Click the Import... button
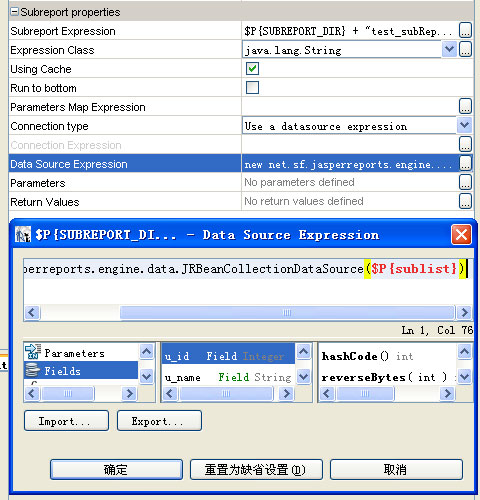480x500 pixels. pyautogui.click(x=66, y=421)
